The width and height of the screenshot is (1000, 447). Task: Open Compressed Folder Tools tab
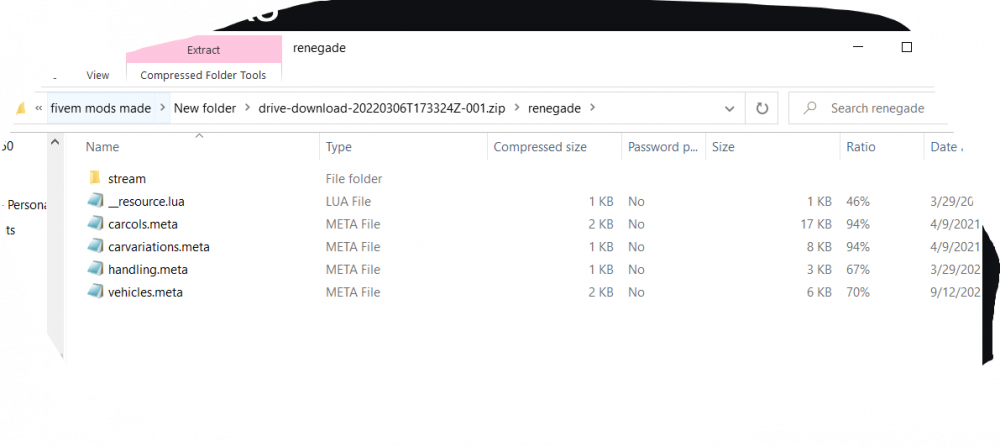204,75
